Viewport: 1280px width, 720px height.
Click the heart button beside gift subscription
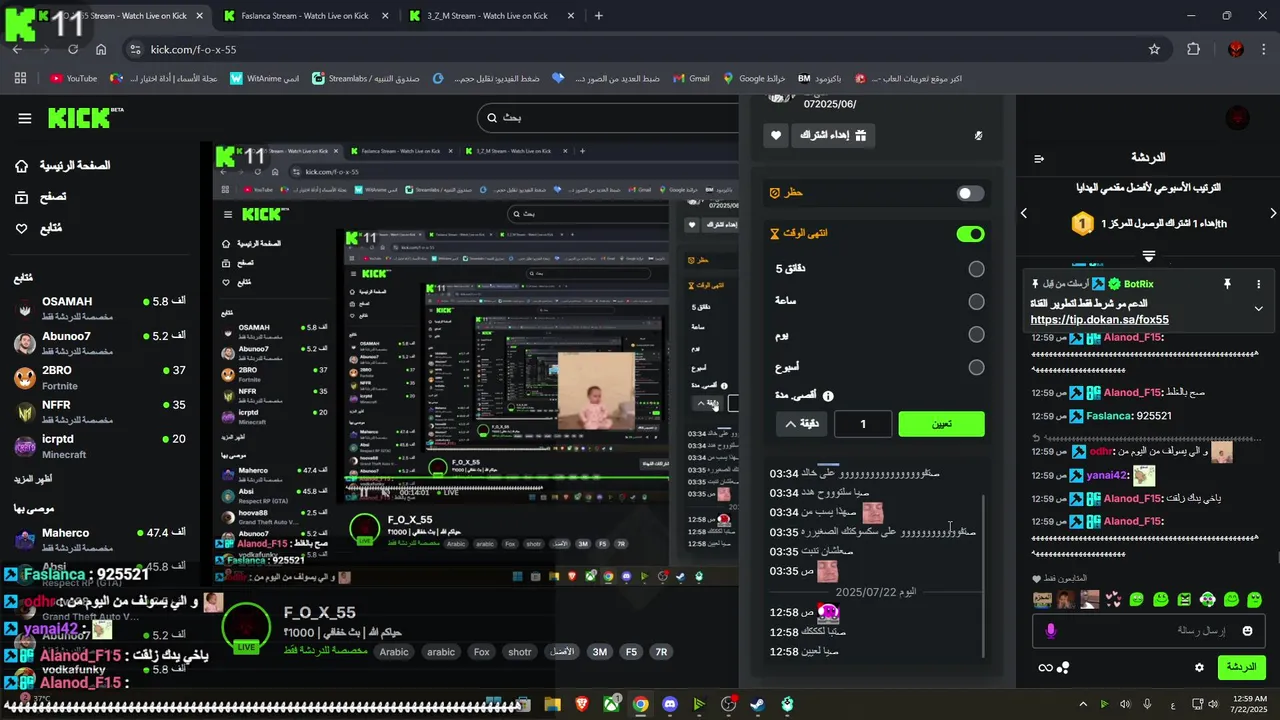(x=776, y=135)
